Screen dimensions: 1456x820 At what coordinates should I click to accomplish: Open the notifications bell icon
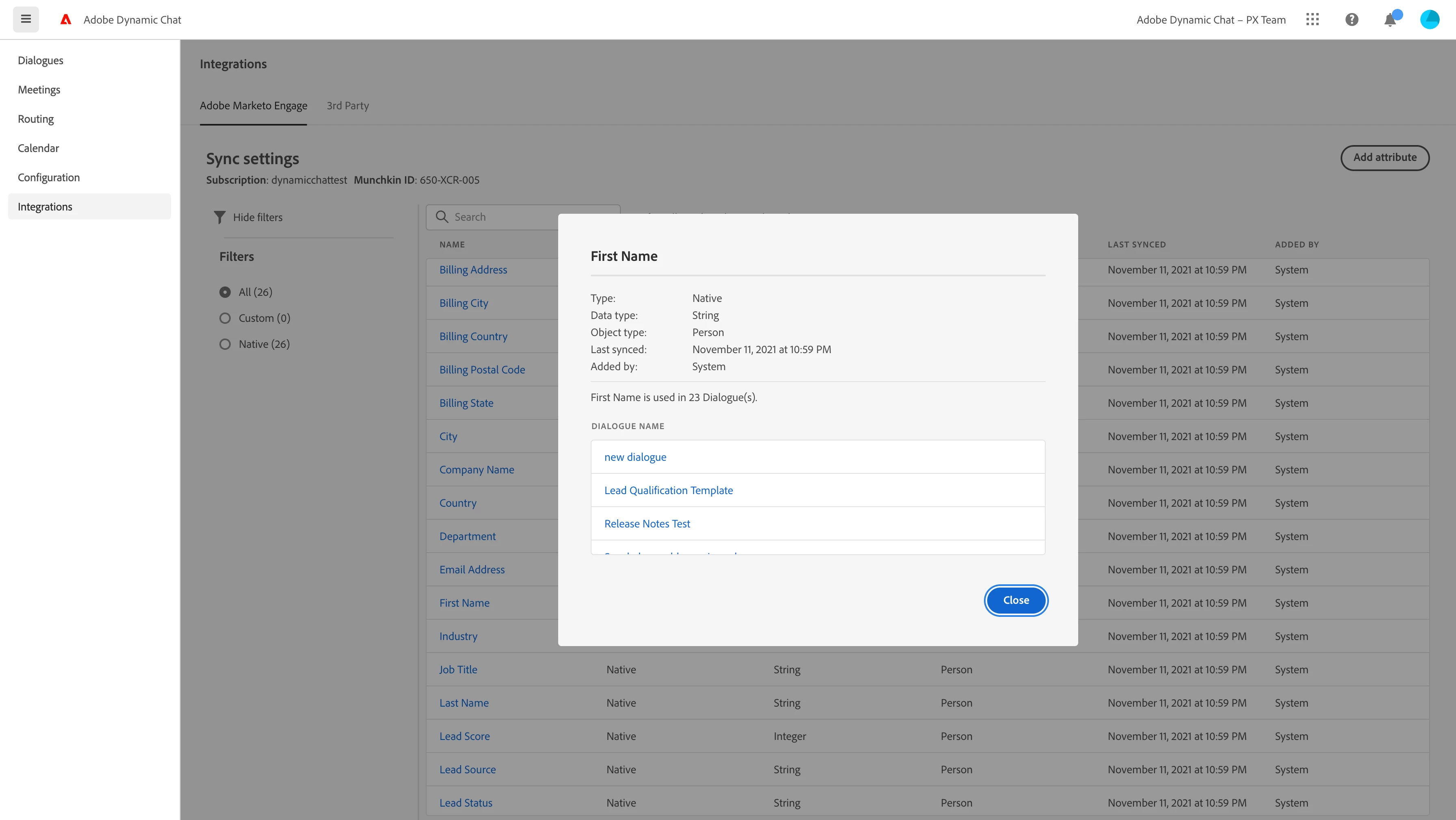(x=1390, y=20)
